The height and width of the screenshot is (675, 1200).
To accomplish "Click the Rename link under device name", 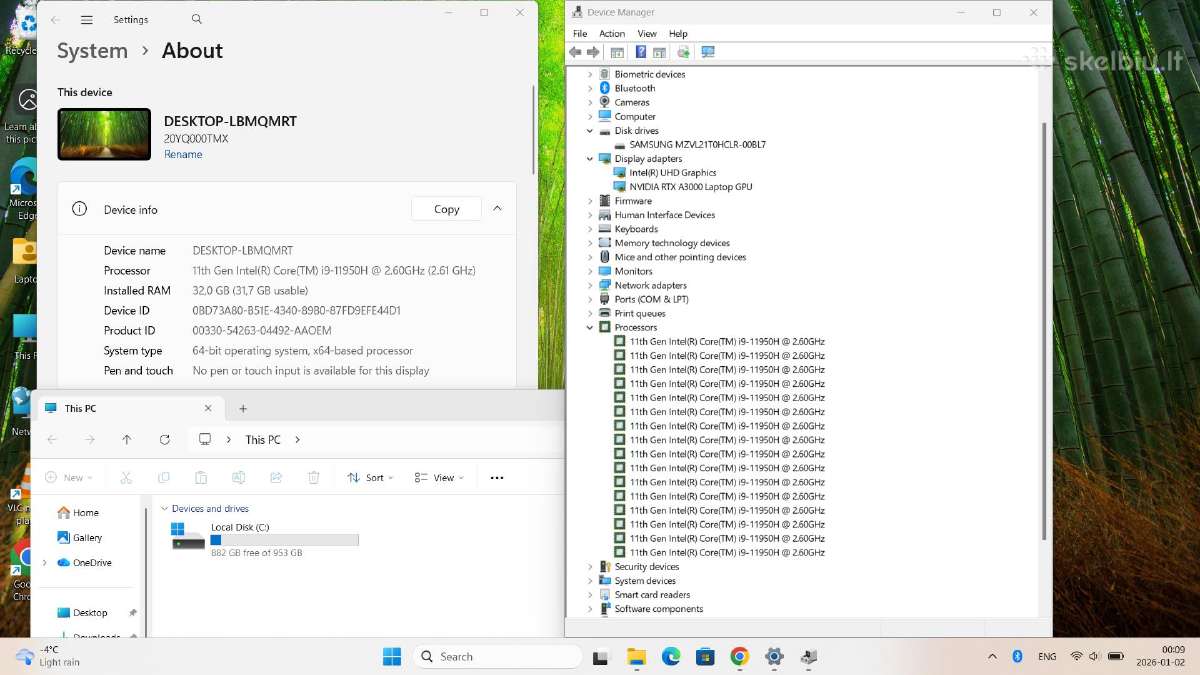I will coord(183,154).
